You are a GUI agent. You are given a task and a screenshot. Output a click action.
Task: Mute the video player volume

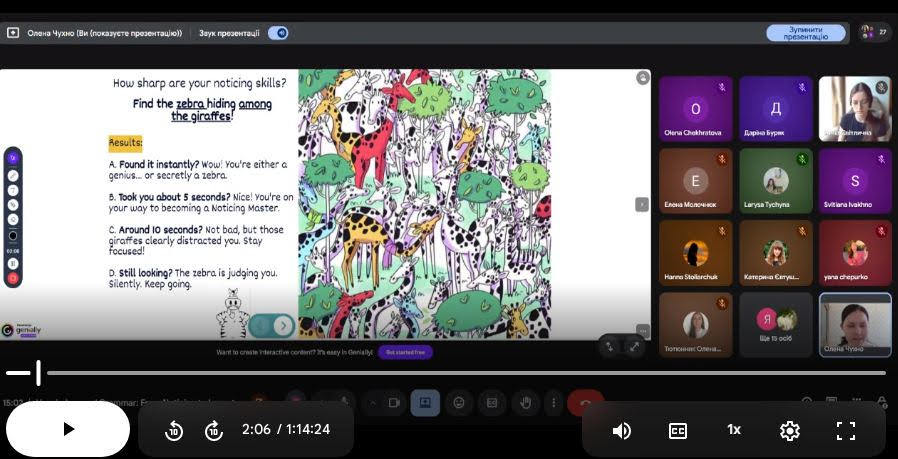[x=621, y=430]
